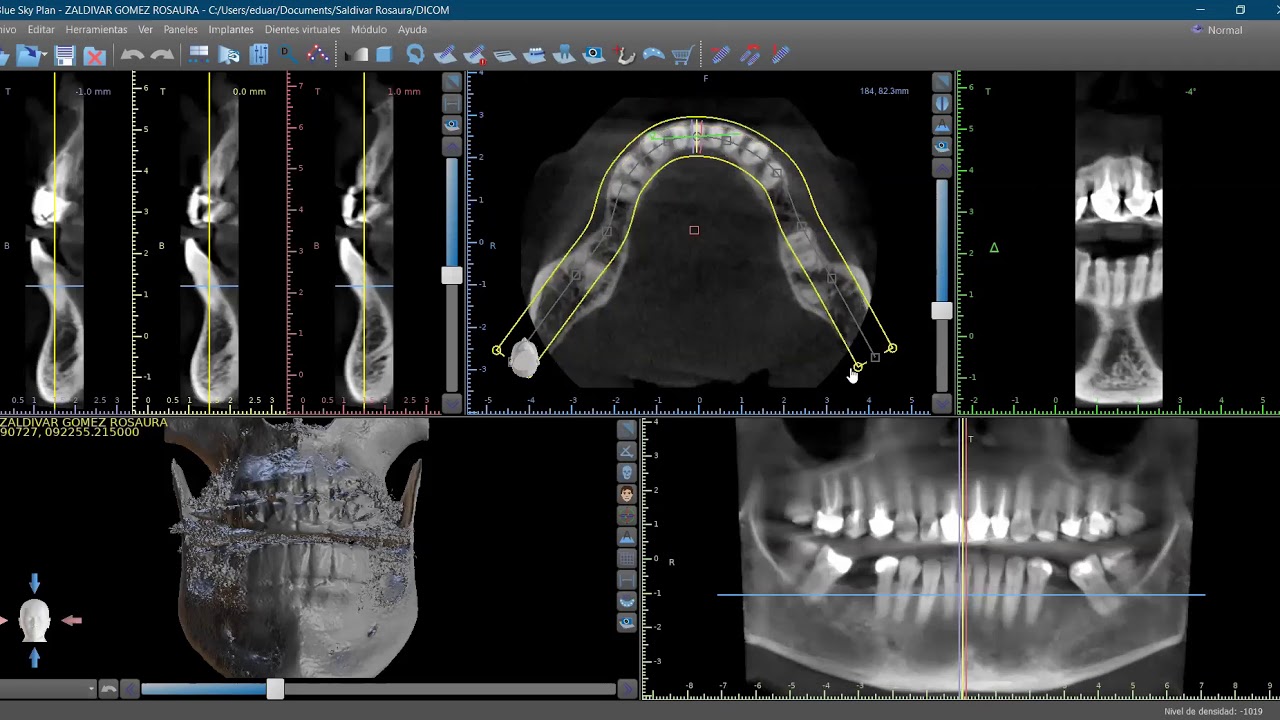Click the blue oval icon right of axial view
1280x720 pixels.
[x=942, y=103]
